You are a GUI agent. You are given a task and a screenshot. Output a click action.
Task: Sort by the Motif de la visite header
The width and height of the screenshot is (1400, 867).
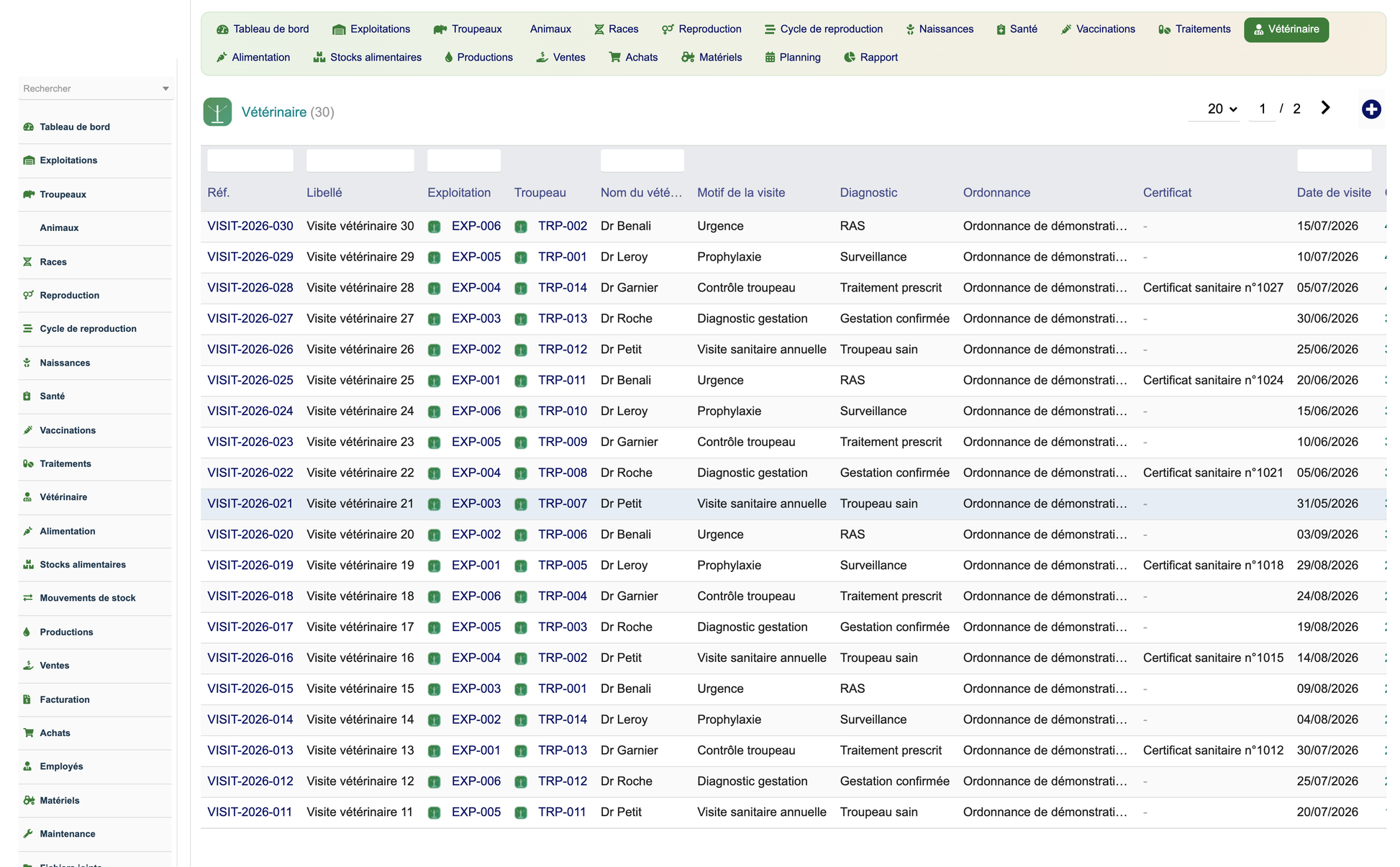741,193
